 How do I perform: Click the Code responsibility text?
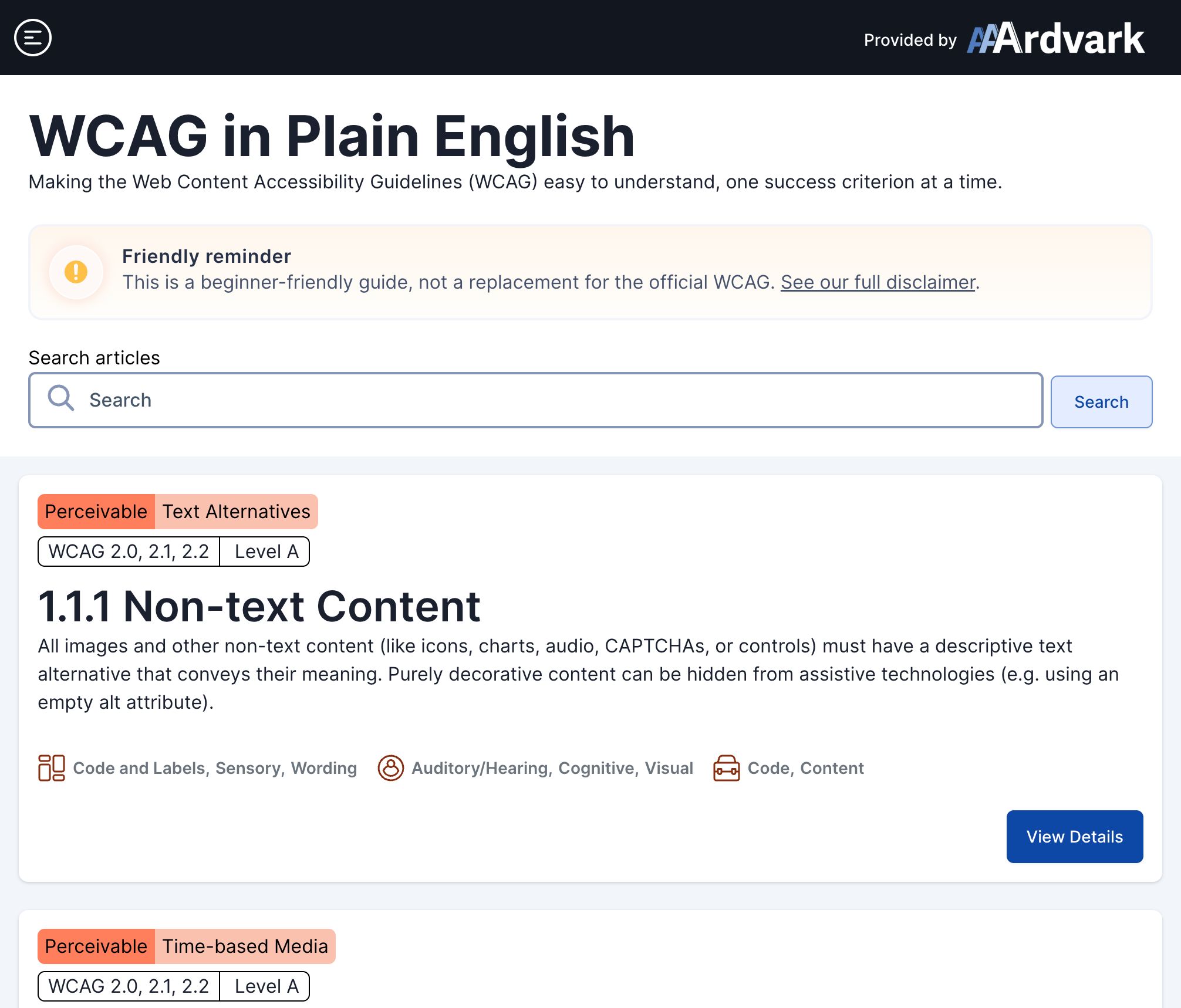coord(769,768)
